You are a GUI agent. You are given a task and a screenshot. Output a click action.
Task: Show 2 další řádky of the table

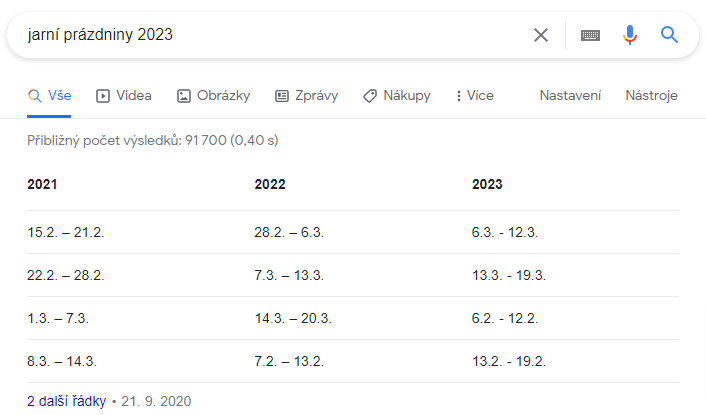(66, 401)
